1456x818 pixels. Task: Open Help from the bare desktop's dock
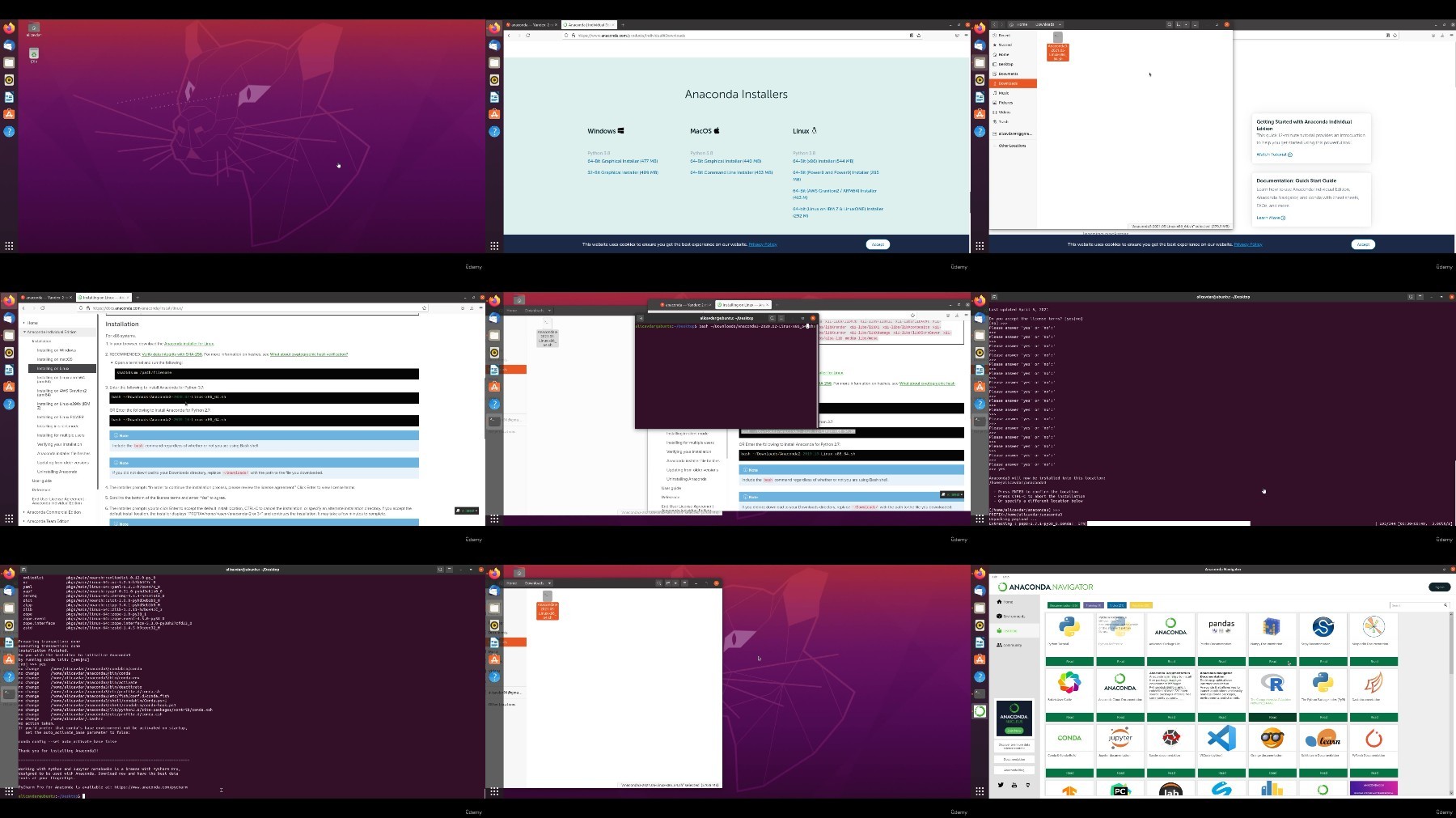pos(9,131)
